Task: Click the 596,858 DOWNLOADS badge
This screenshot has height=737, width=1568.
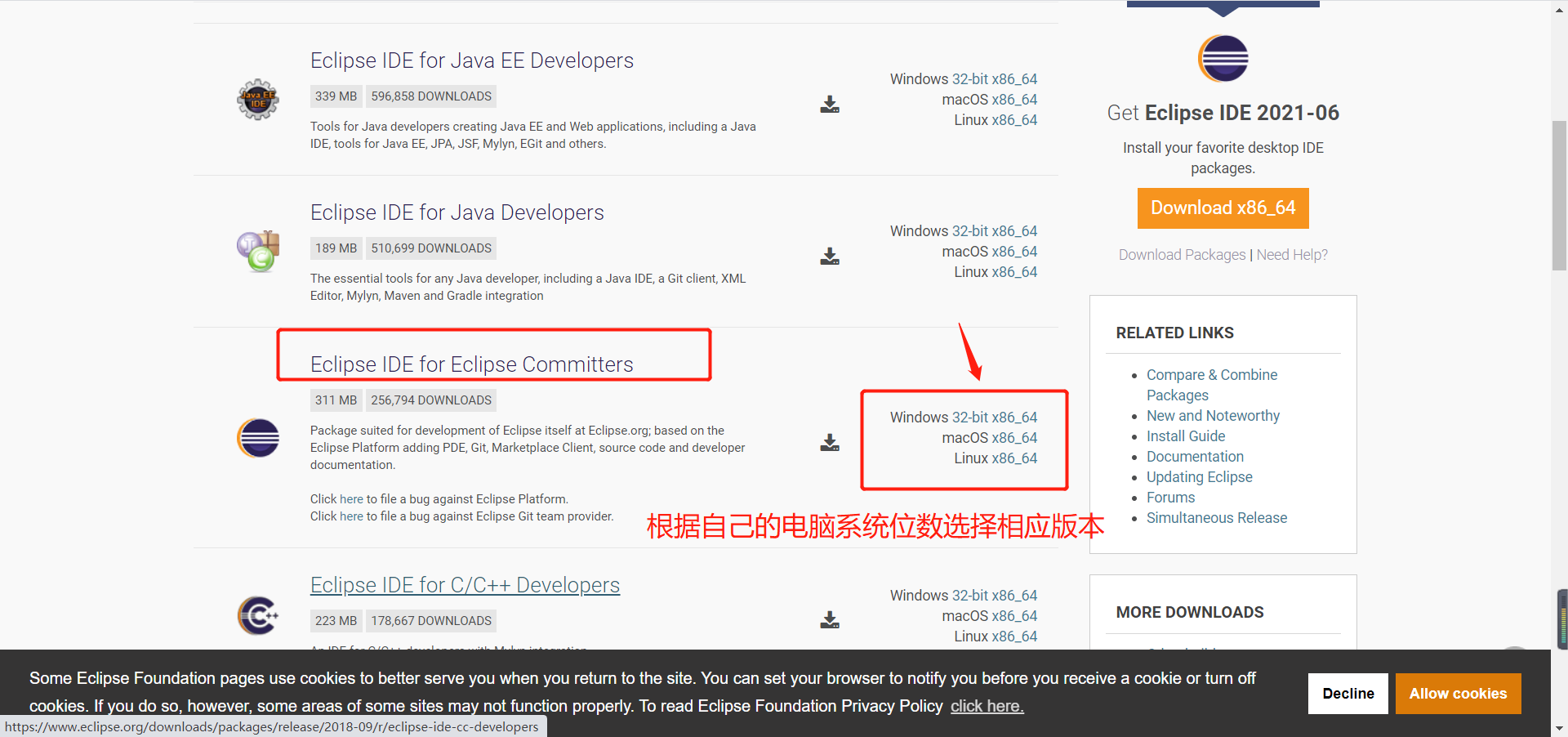Action: (431, 96)
